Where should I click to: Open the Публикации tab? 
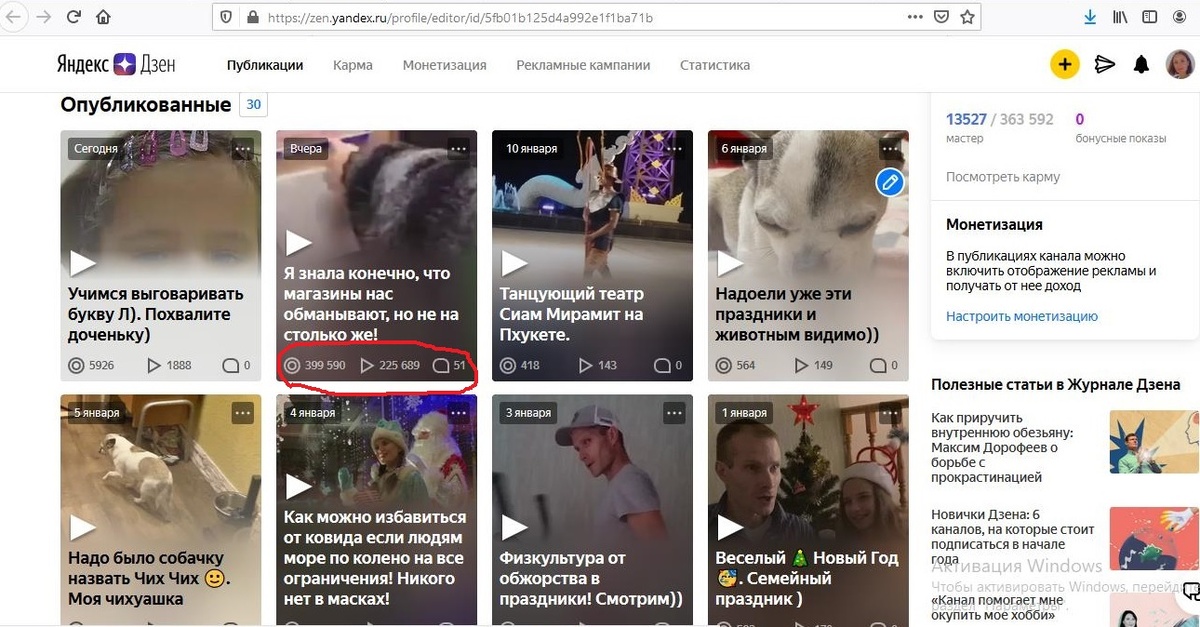(x=265, y=65)
